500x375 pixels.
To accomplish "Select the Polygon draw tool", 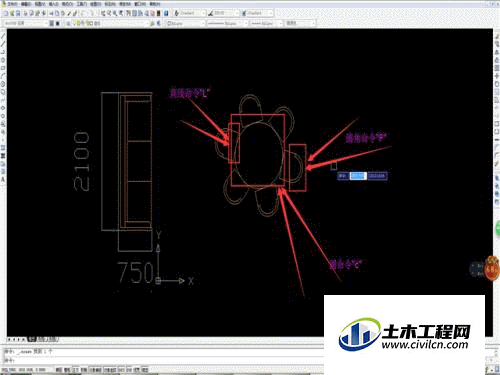I will click(3, 60).
